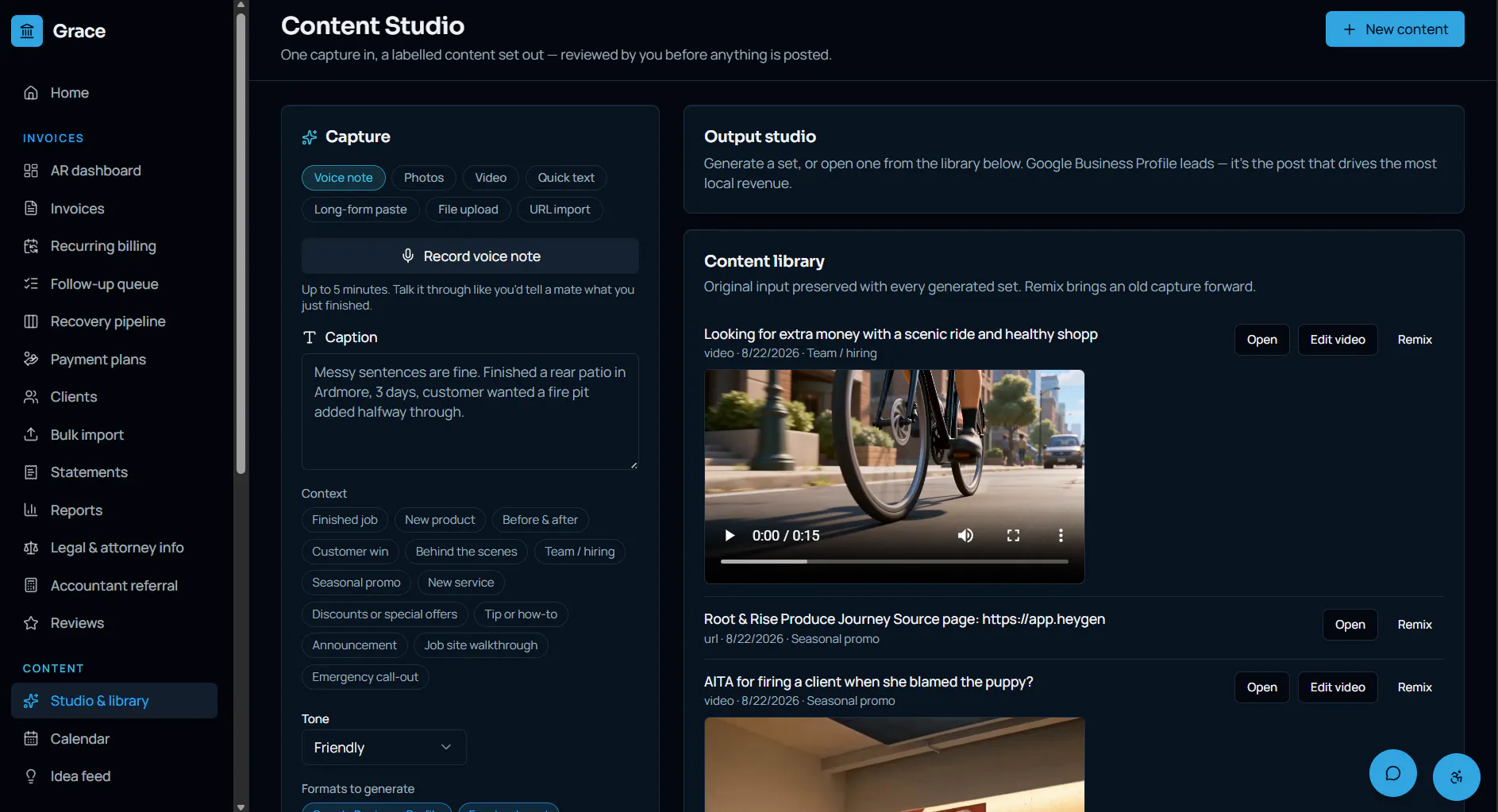Click the Caption text area
This screenshot has height=812, width=1498.
pyautogui.click(x=470, y=411)
